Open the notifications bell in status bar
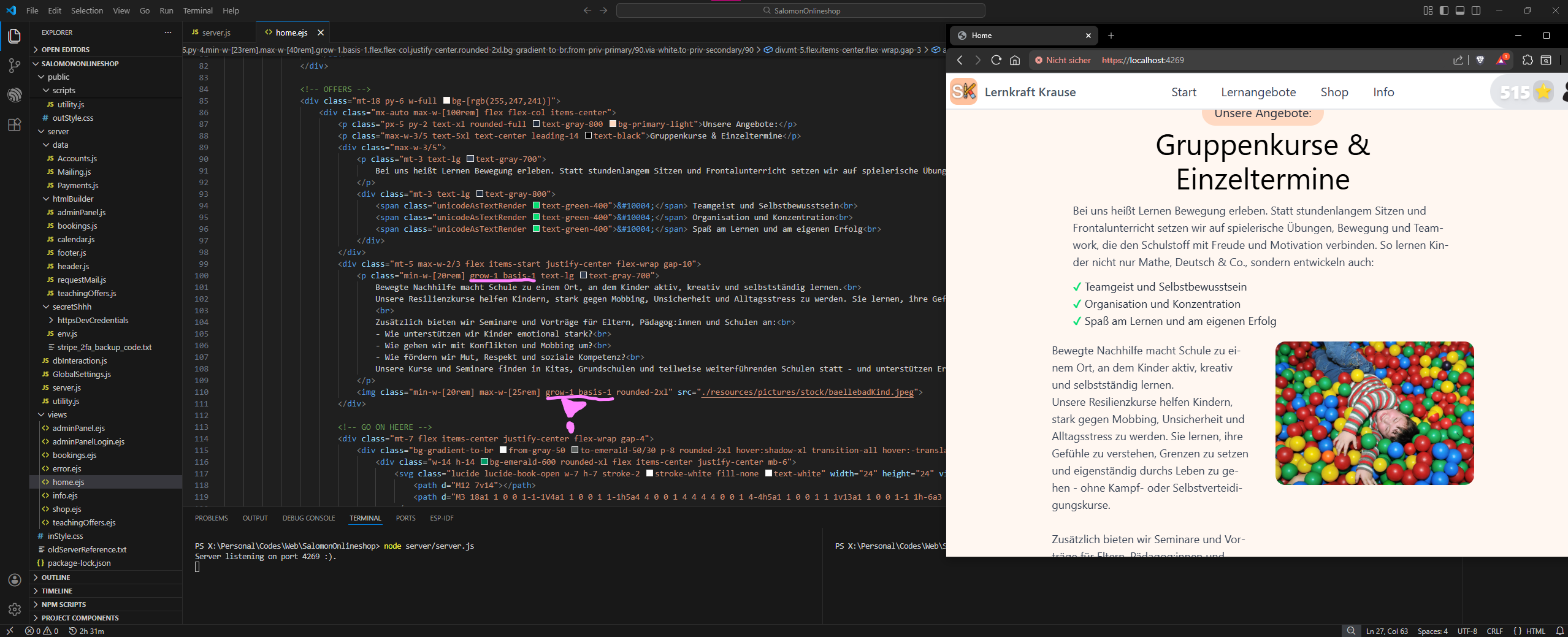Screen dimensions: 1568x637 (1560, 631)
